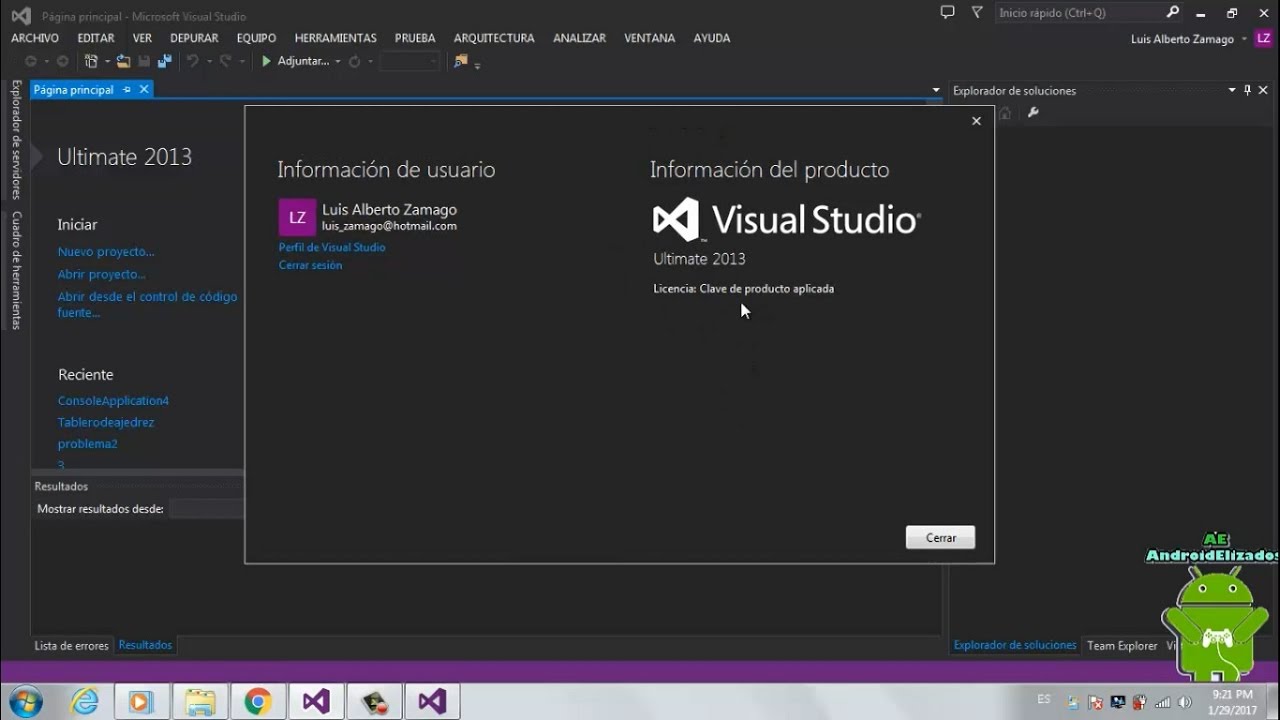Open the document tabs list dropdown arrow
The width and height of the screenshot is (1280, 720).
tap(936, 90)
